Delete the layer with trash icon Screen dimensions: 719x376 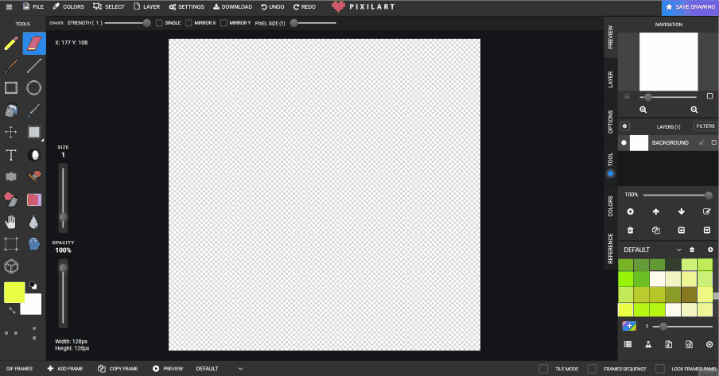(631, 230)
